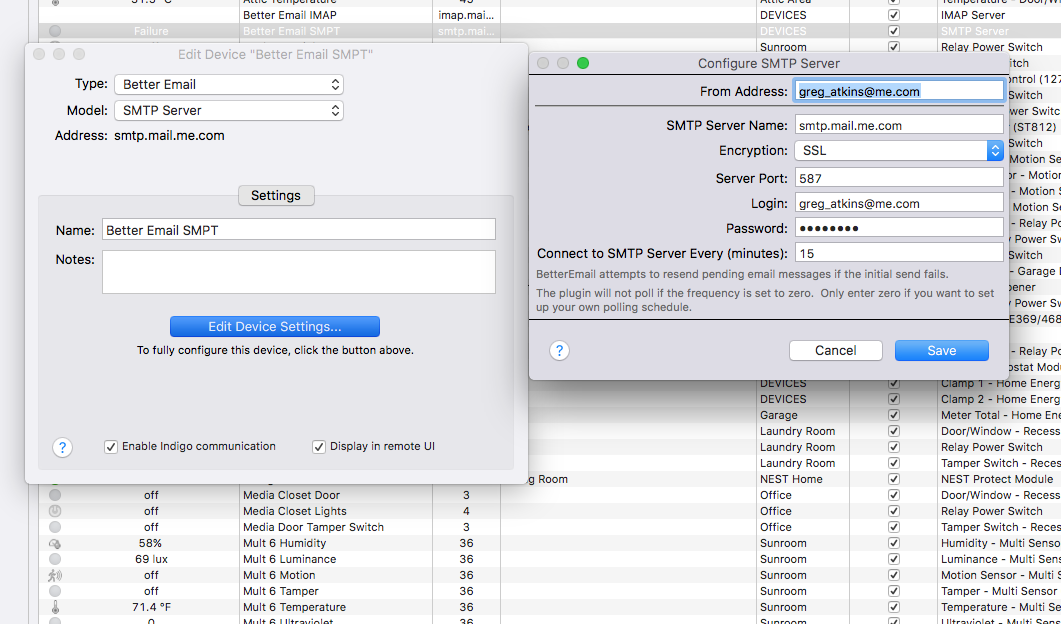Toggle checkbox in Mult 6 Humidity row
The height and width of the screenshot is (624, 1061).
pyautogui.click(x=894, y=543)
